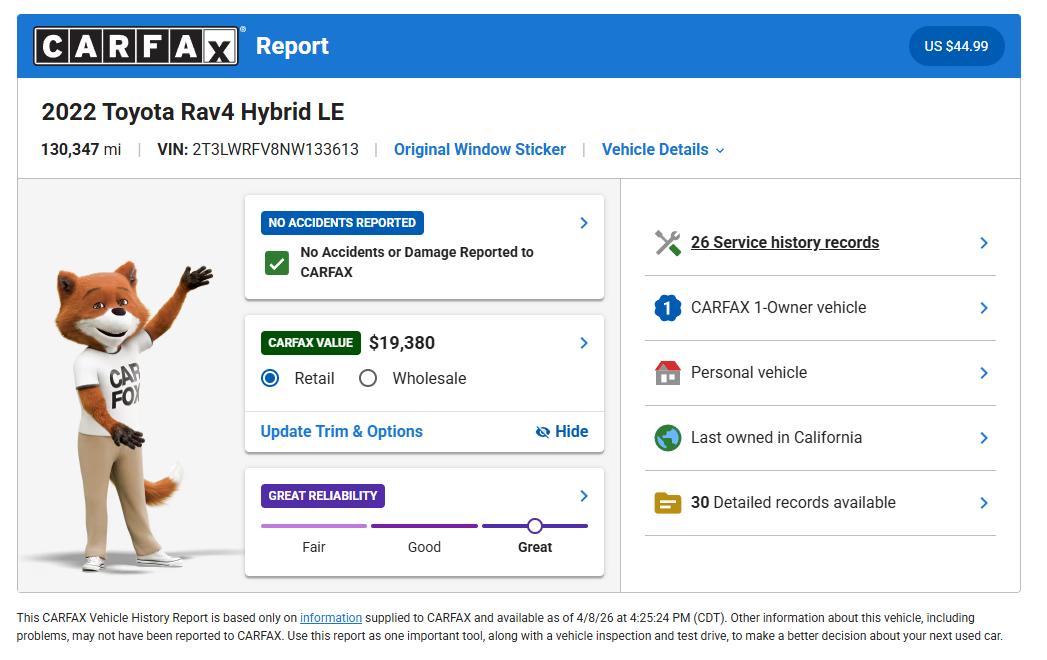Open the No Accidents Reported chevron
Viewport: 1047px width, 660px height.
pos(584,223)
